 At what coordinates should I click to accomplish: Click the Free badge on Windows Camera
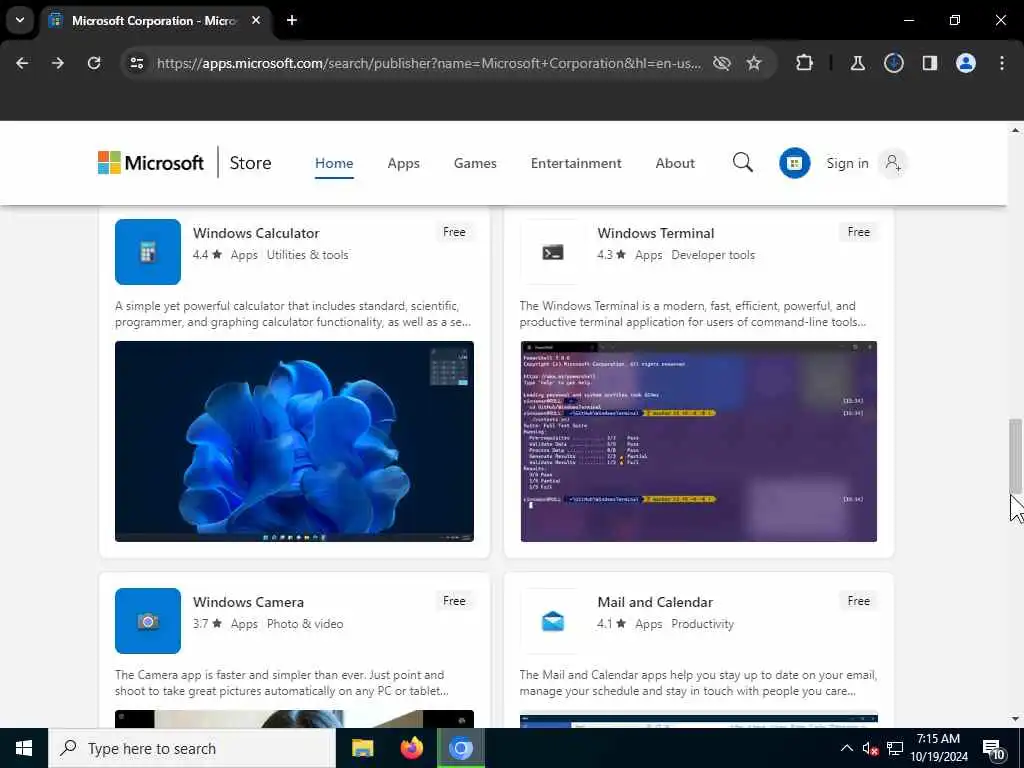point(454,601)
